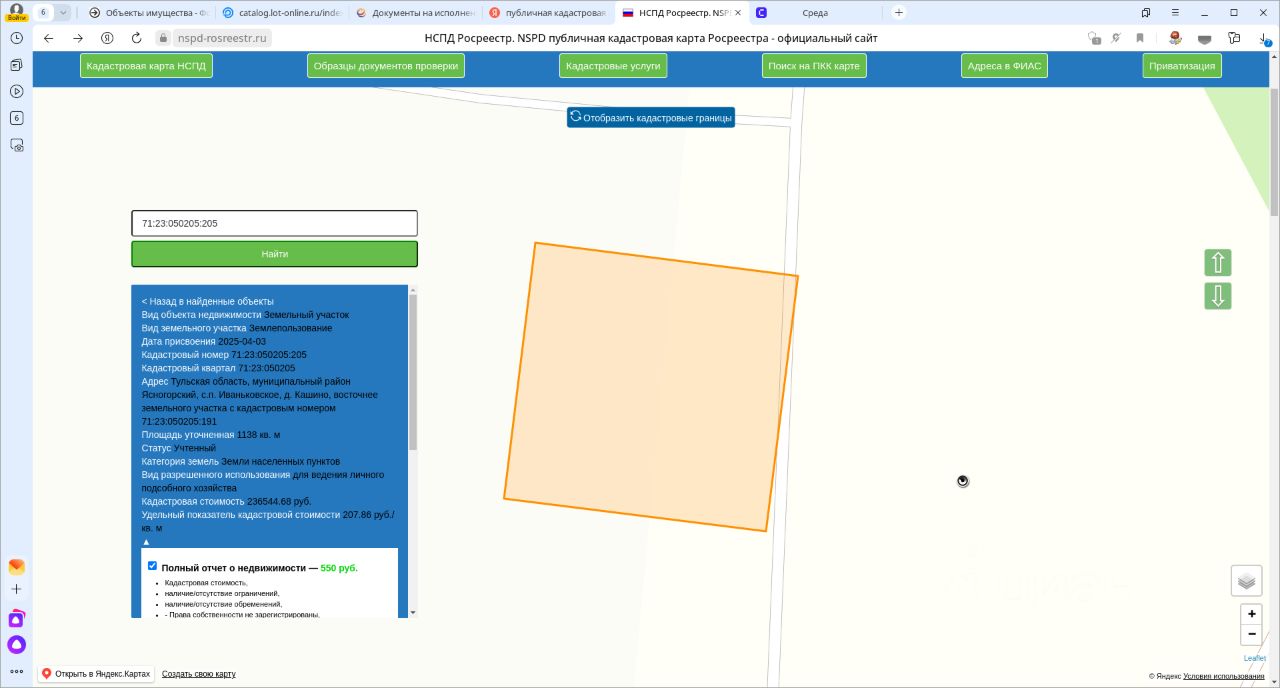Open Yandex Mail icon in sidebar
This screenshot has width=1280, height=688.
pos(16,566)
